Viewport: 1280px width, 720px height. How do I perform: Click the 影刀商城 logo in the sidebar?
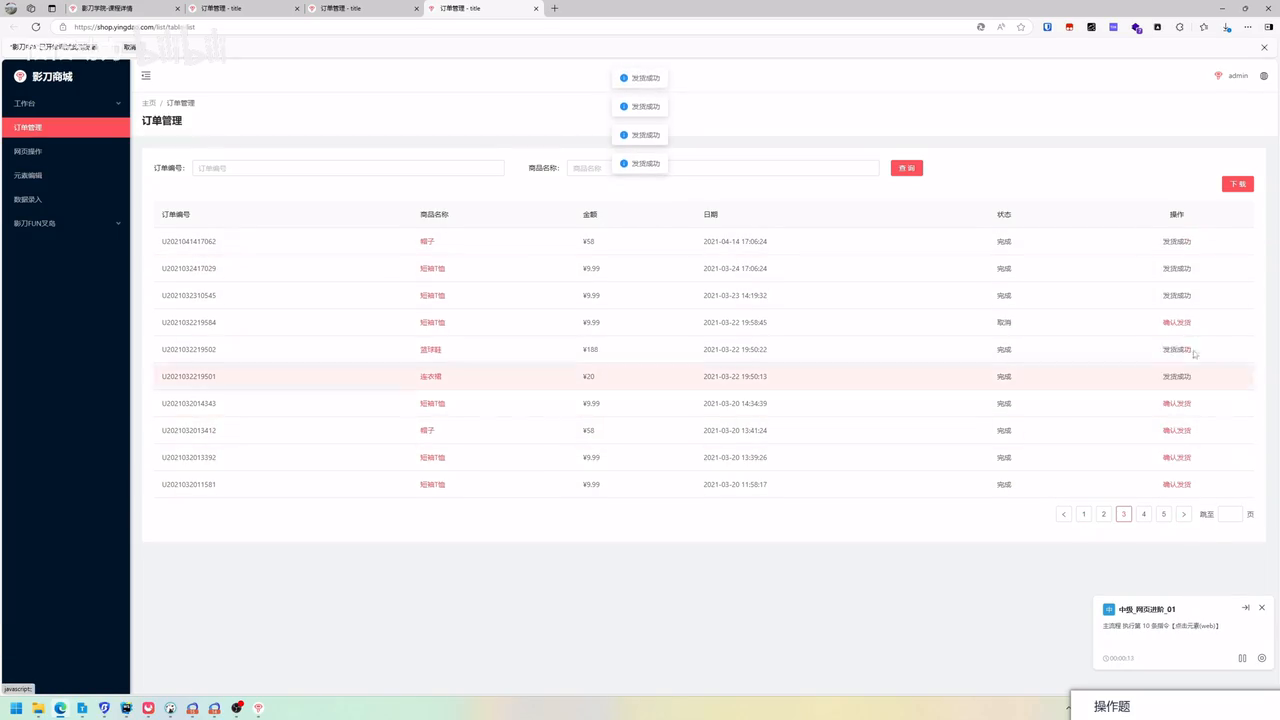[x=43, y=77]
